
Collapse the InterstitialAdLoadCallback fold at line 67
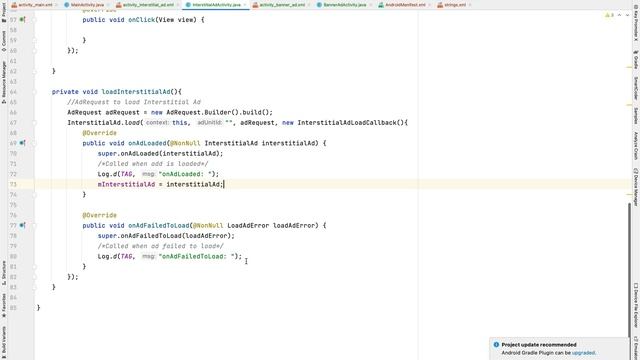click(35, 122)
